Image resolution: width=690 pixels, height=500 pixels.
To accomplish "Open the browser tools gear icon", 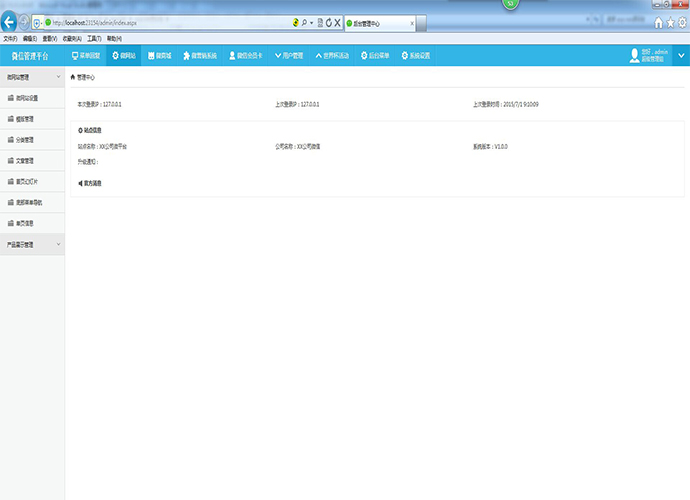I will [682, 22].
